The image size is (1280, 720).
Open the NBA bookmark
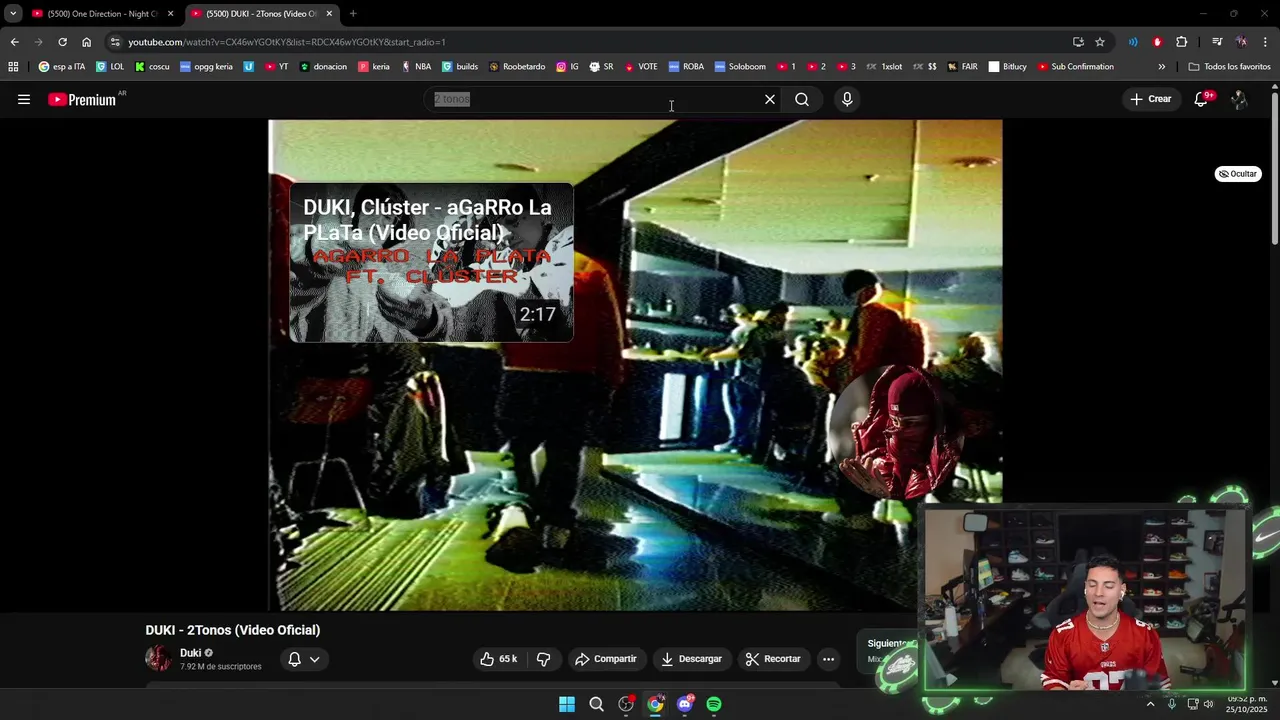pyautogui.click(x=416, y=67)
